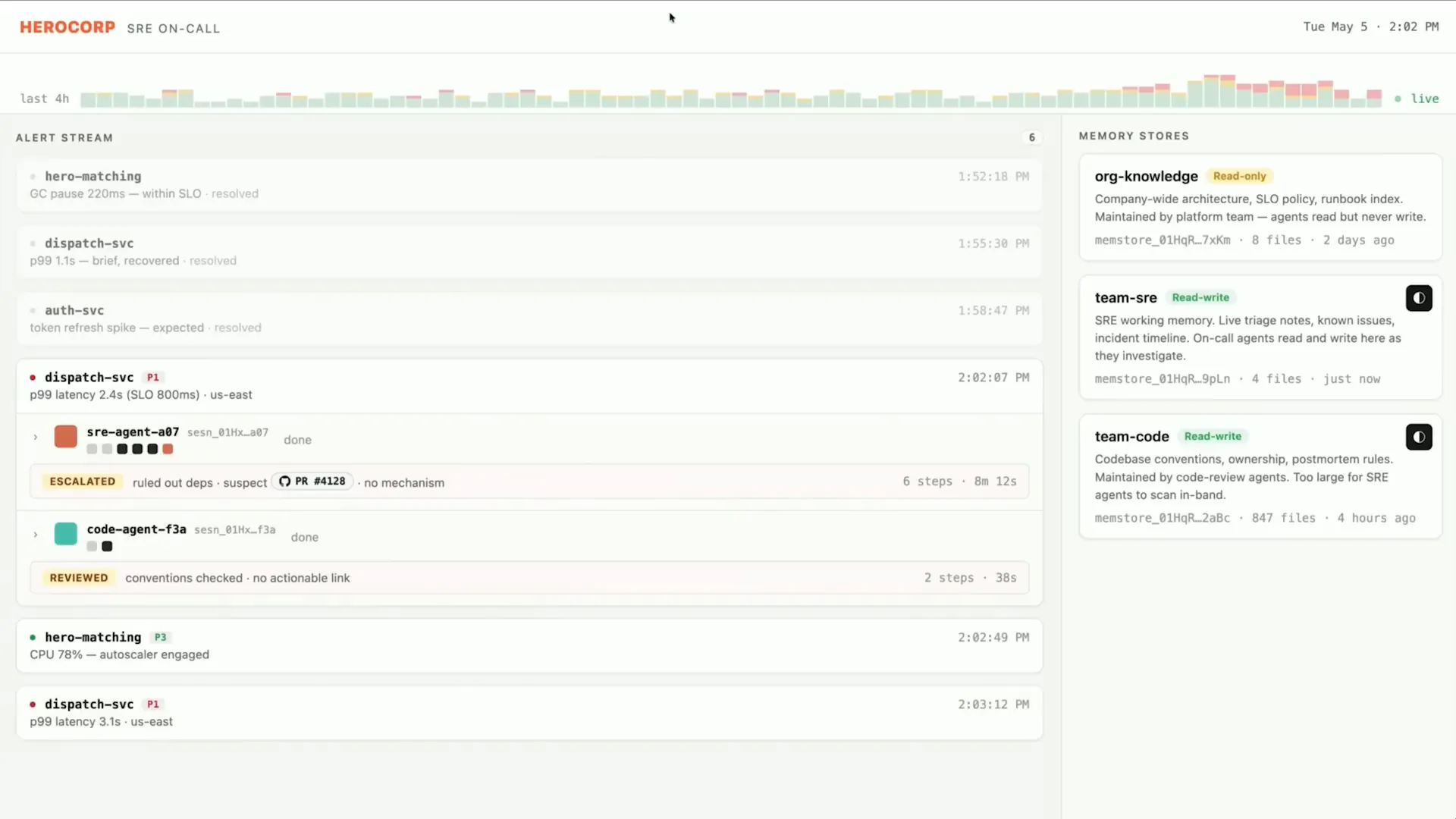
Task: Click the ALERT STREAM heading
Action: coord(64,138)
